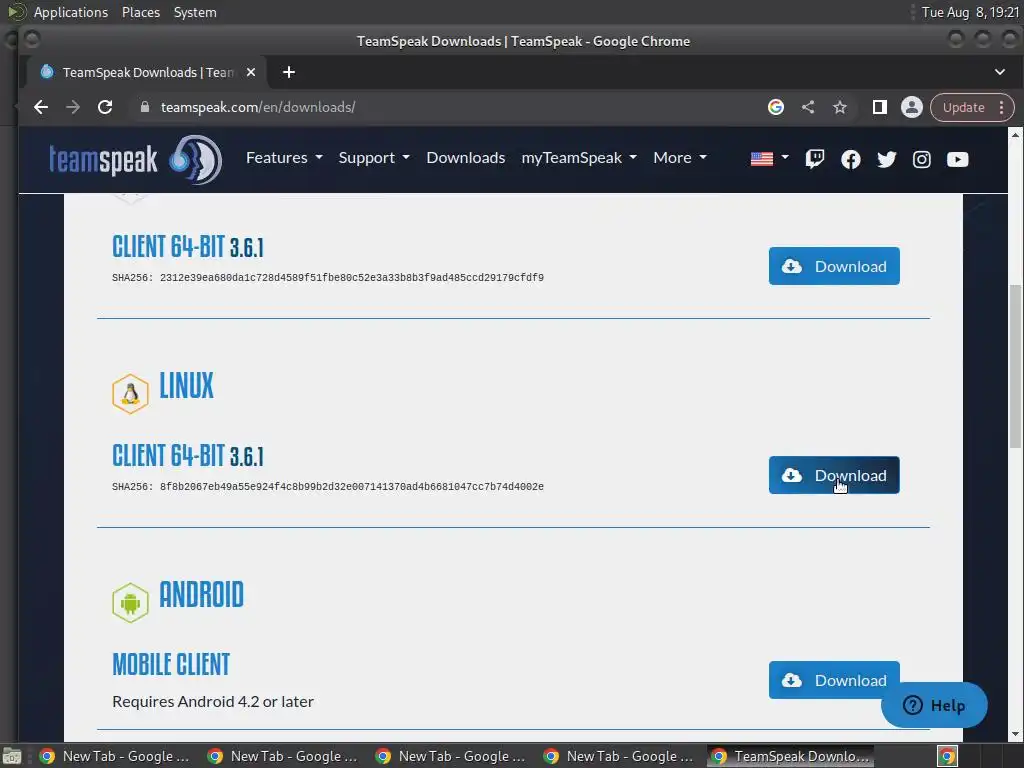Open TeamSpeak YouTube channel icon
This screenshot has height=768, width=1024.
957,159
